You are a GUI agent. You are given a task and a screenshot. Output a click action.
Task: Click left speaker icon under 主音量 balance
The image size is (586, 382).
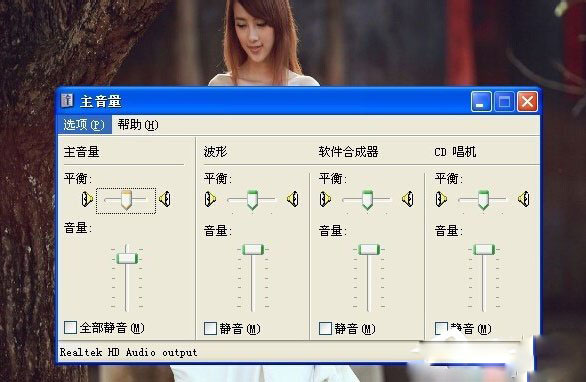point(87,199)
